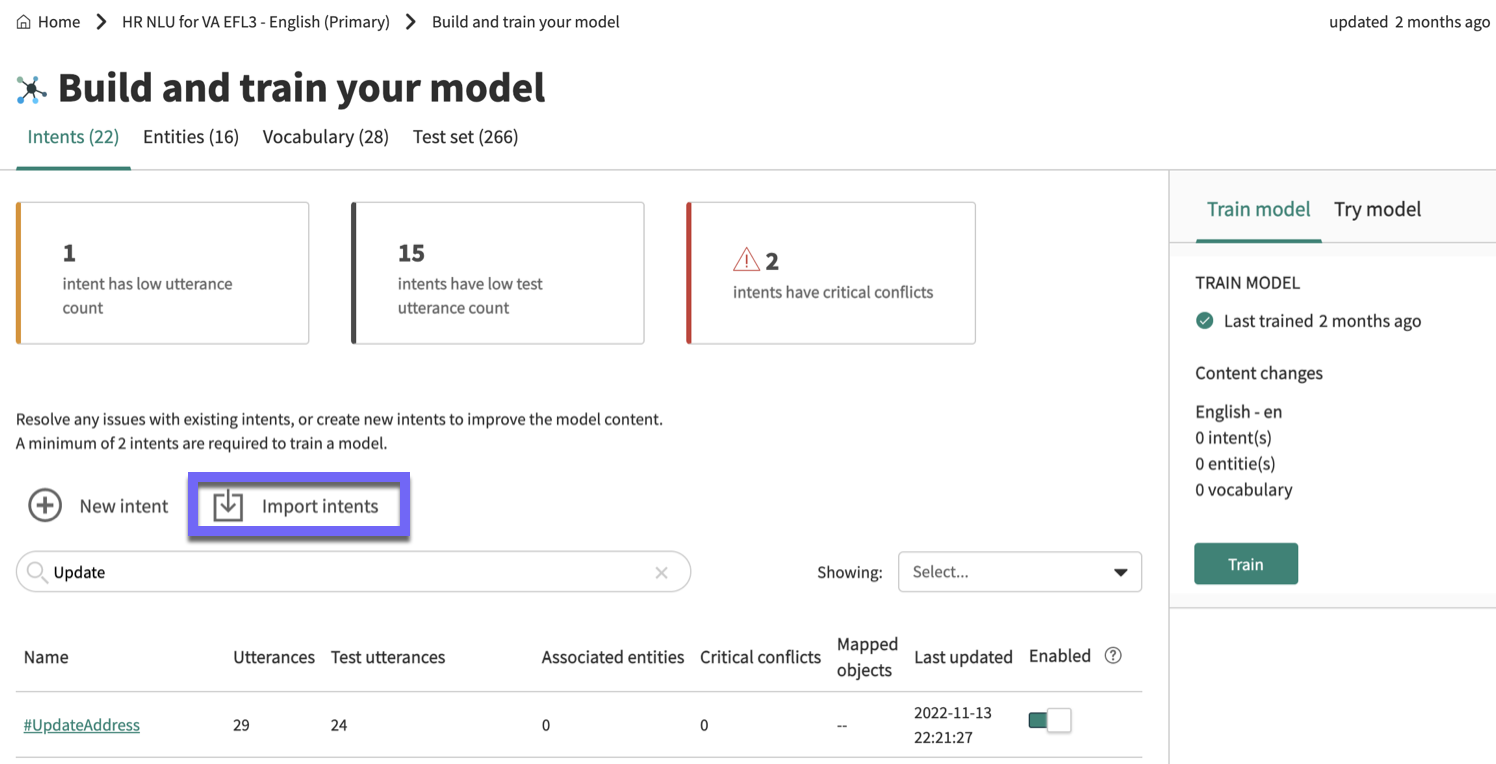Click Home breadcrumb link
The image size is (1496, 764).
tap(59, 22)
